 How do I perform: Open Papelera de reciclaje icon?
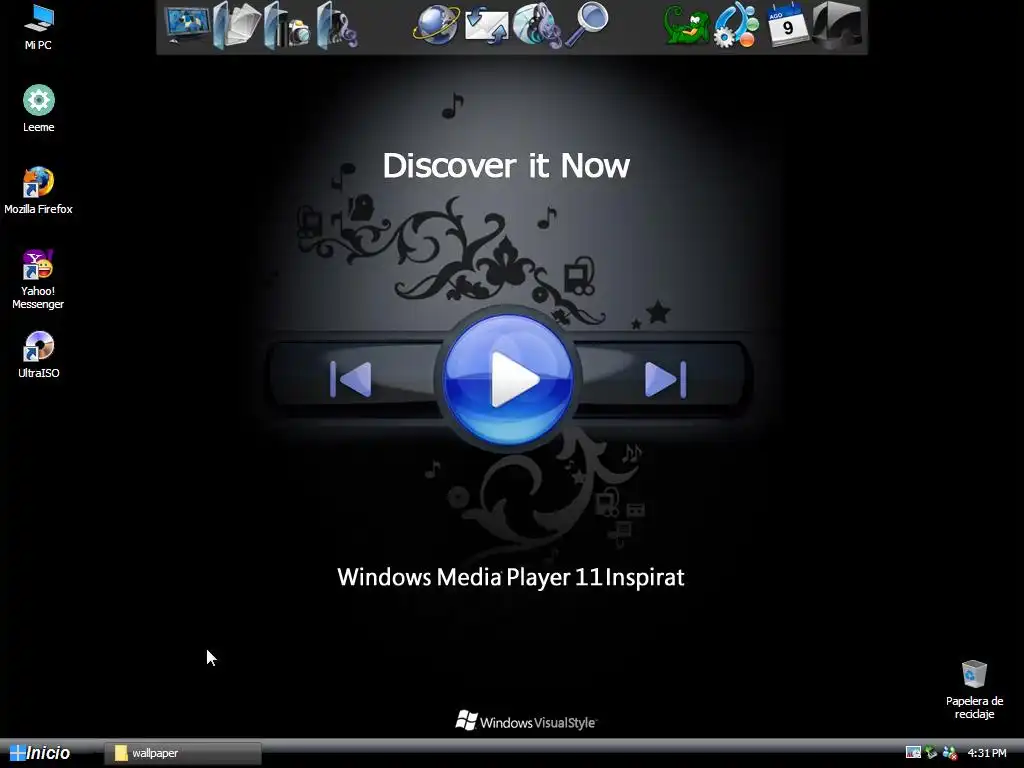click(974, 689)
